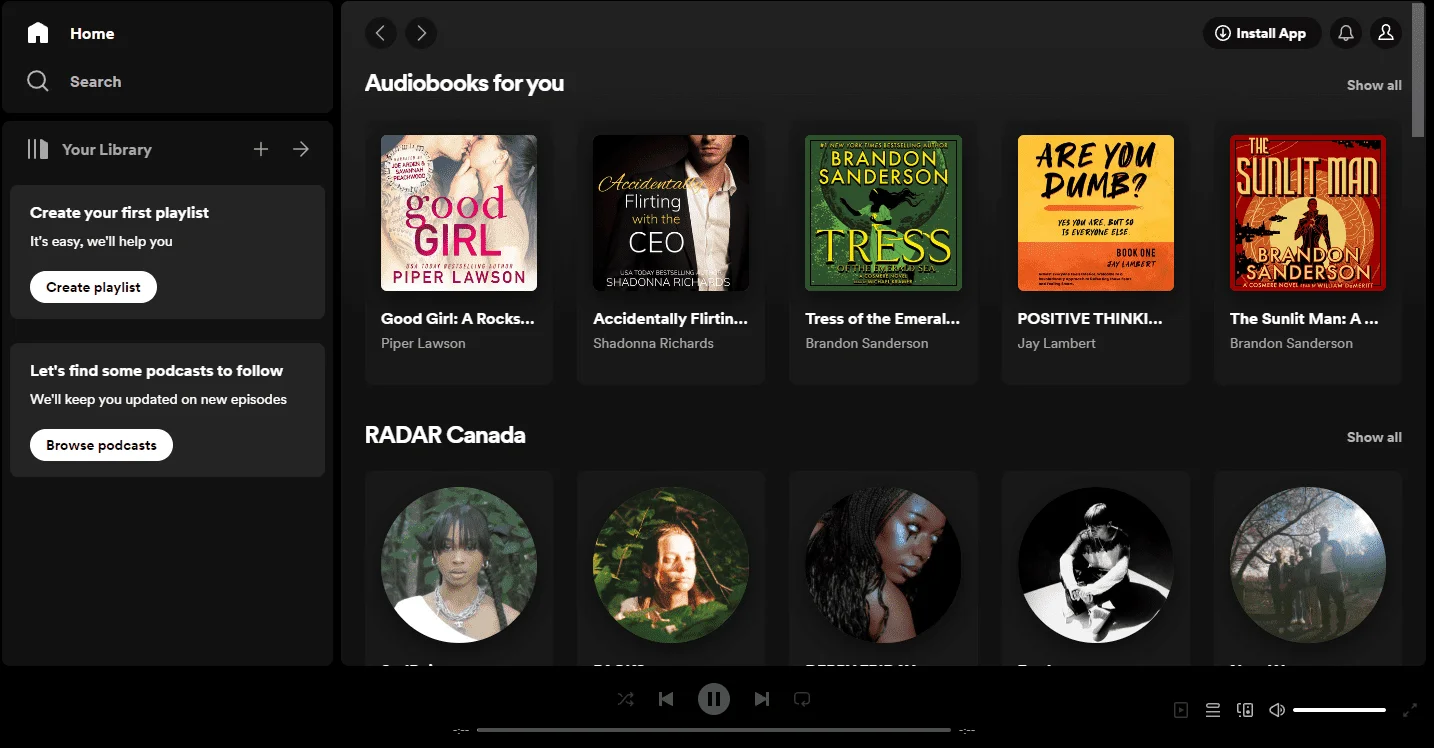Click author name Shadonna Richards

[653, 343]
